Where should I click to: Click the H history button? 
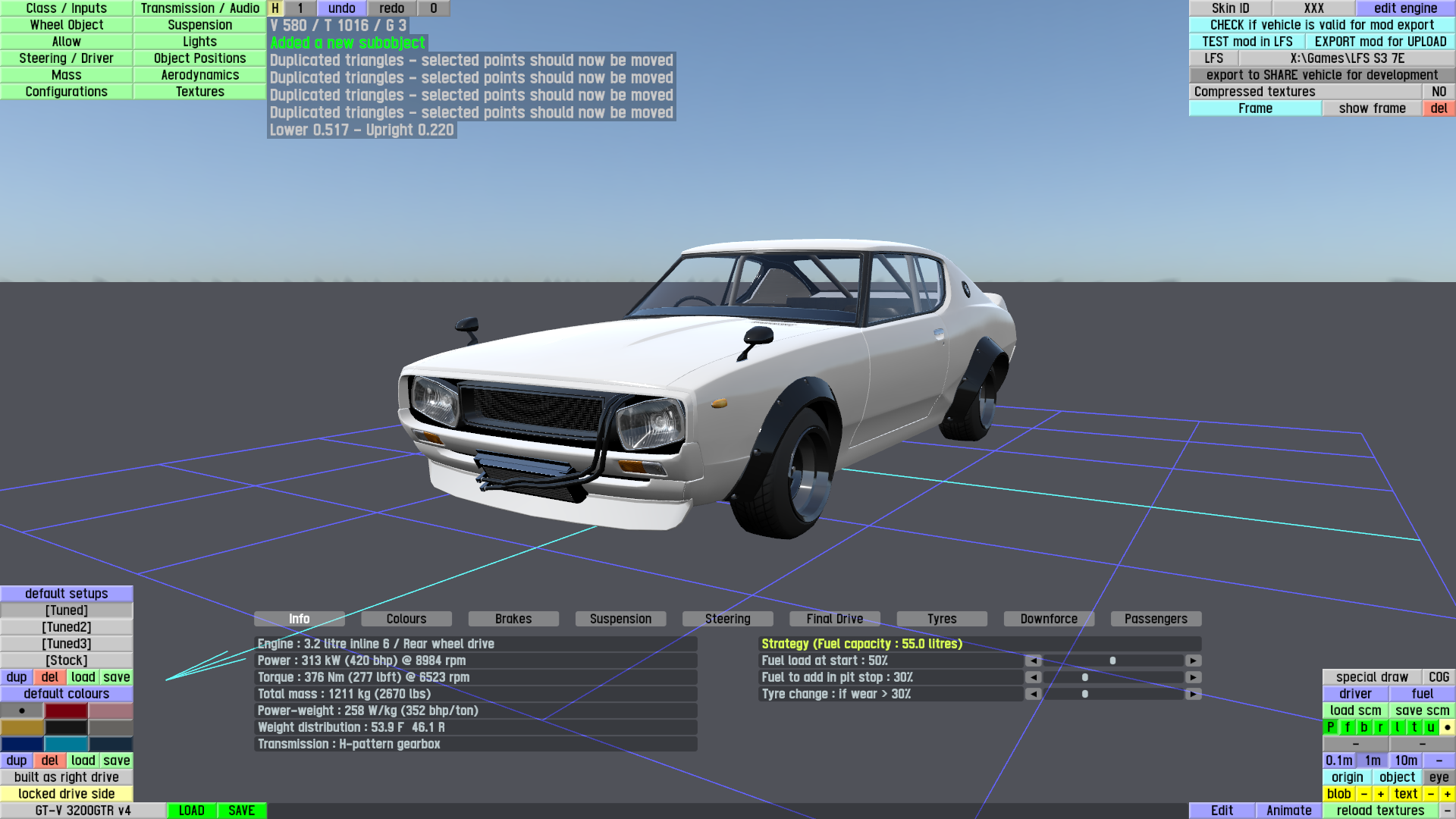coord(275,8)
